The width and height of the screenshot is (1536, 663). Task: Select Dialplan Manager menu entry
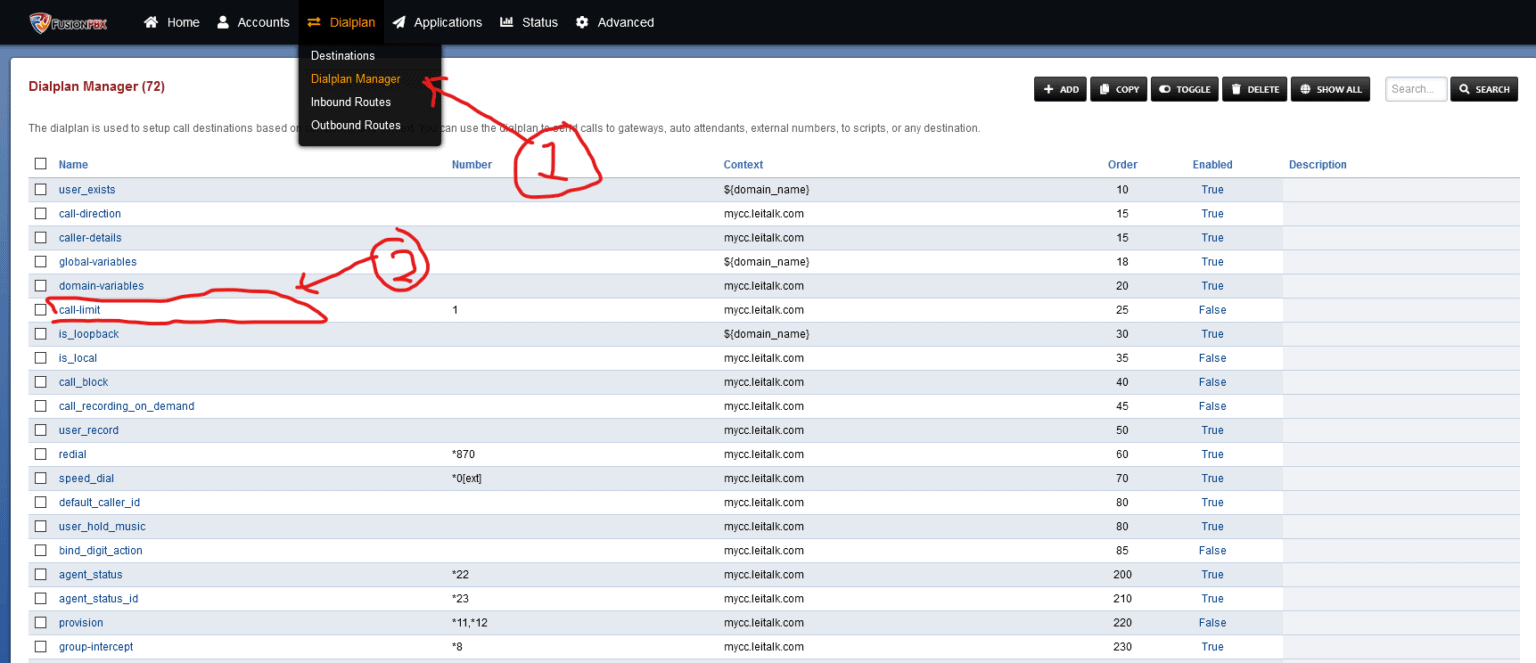tap(355, 79)
